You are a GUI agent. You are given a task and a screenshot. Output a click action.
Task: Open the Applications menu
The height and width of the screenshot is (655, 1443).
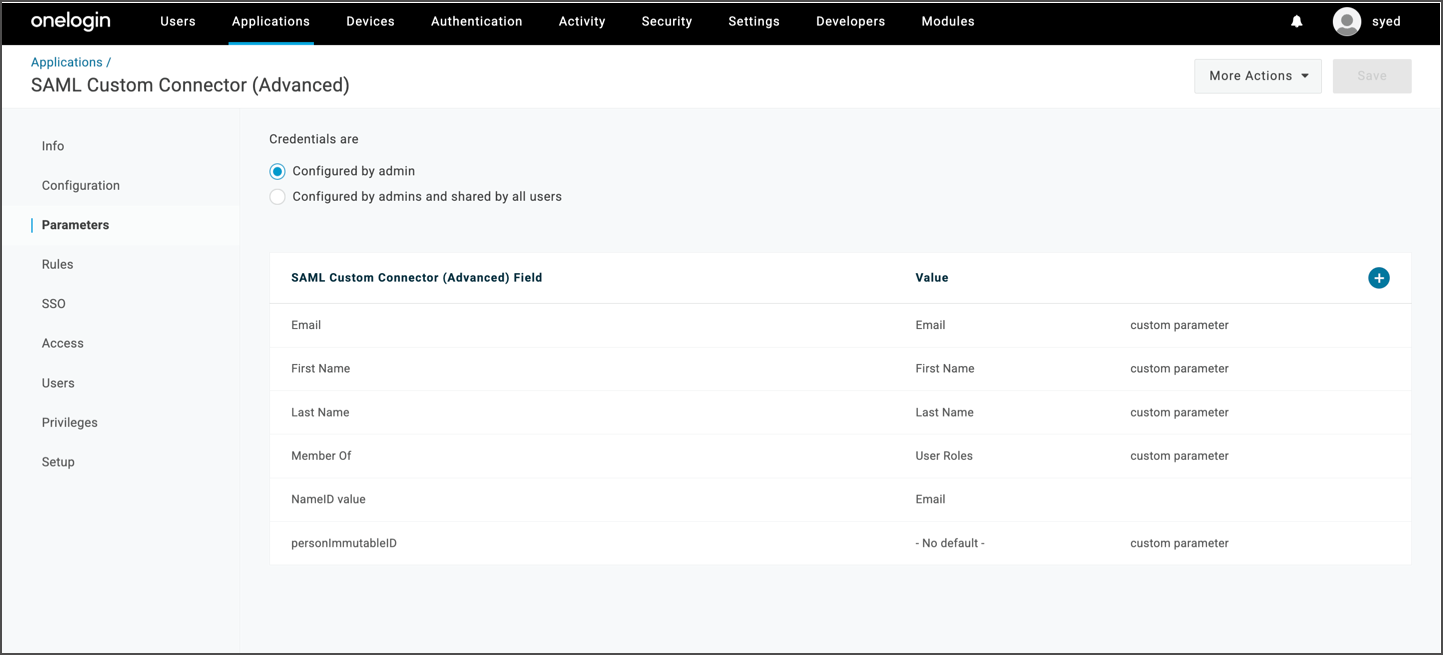(271, 21)
